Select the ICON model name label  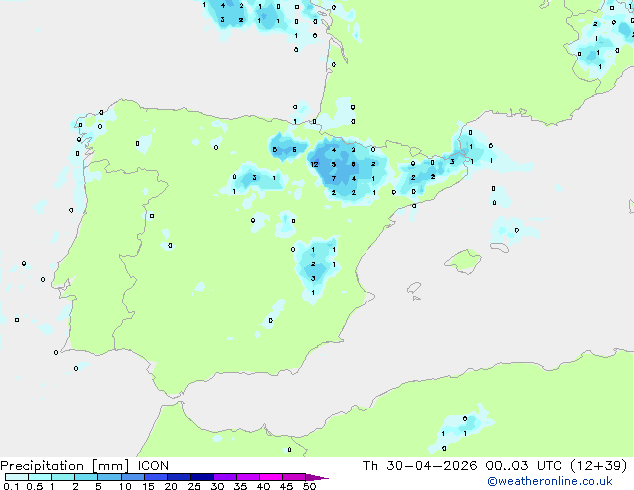pyautogui.click(x=153, y=466)
